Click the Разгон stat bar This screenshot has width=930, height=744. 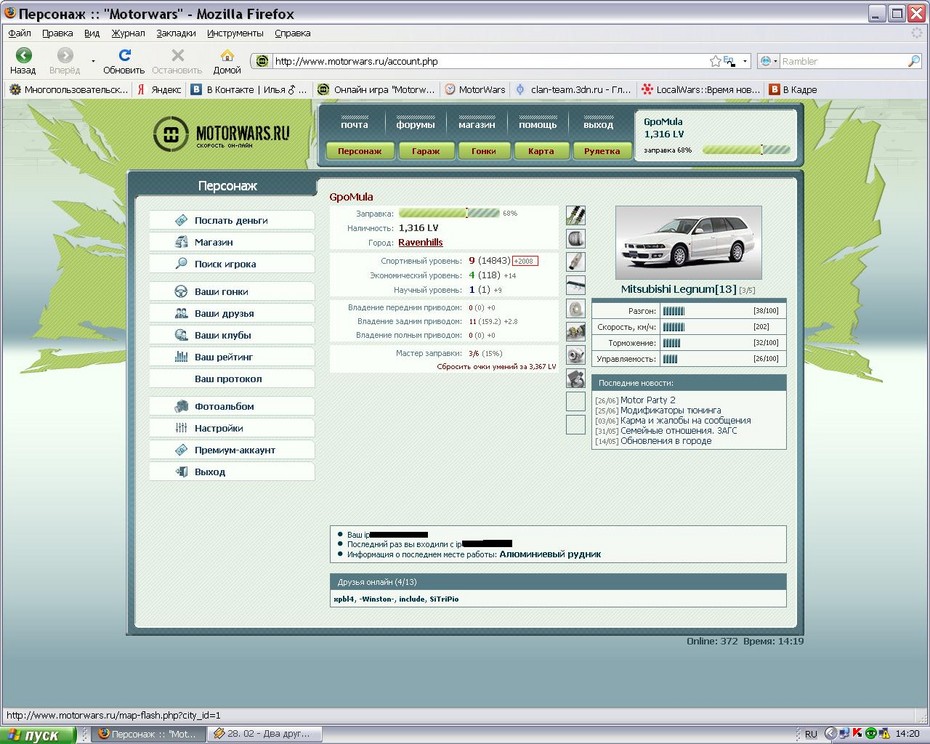pyautogui.click(x=673, y=311)
